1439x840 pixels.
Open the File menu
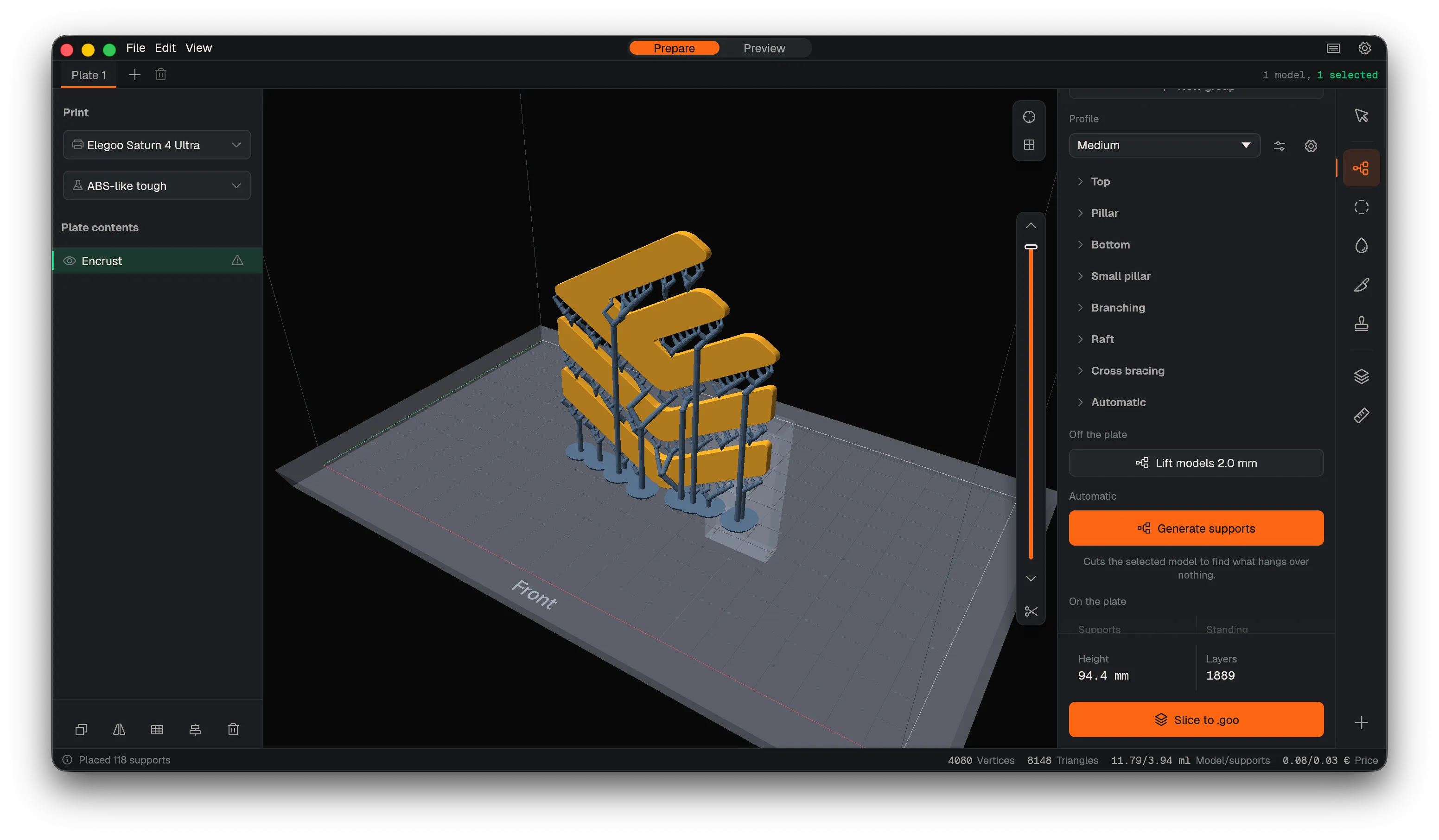tap(135, 48)
